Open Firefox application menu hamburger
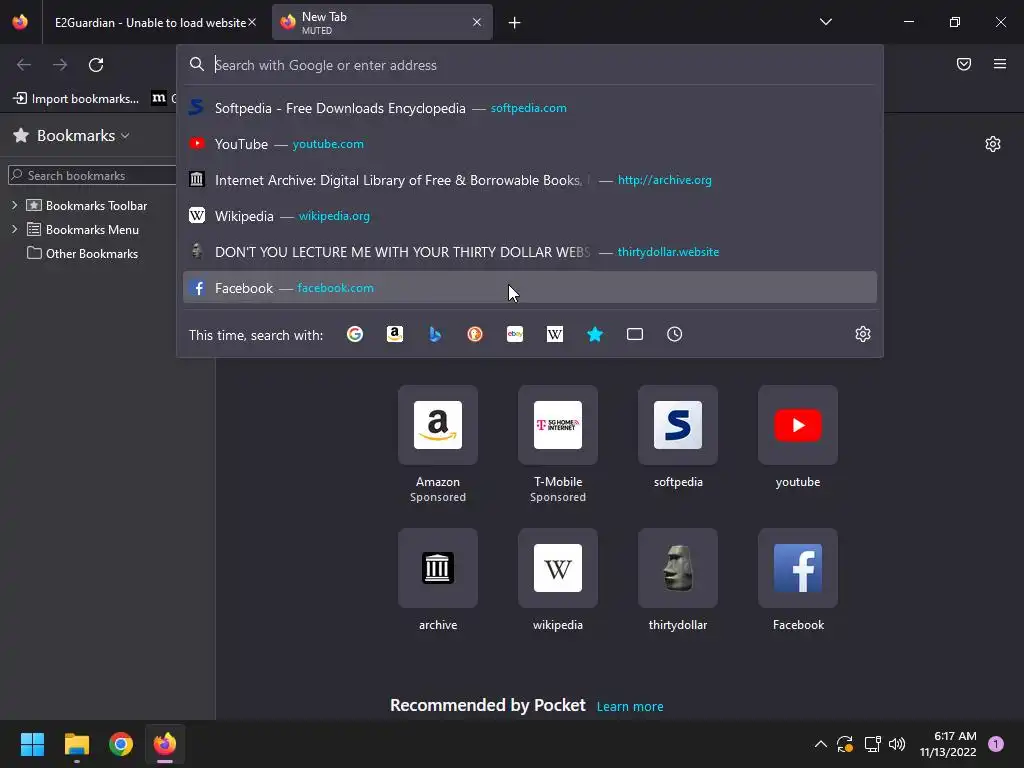 click(999, 64)
